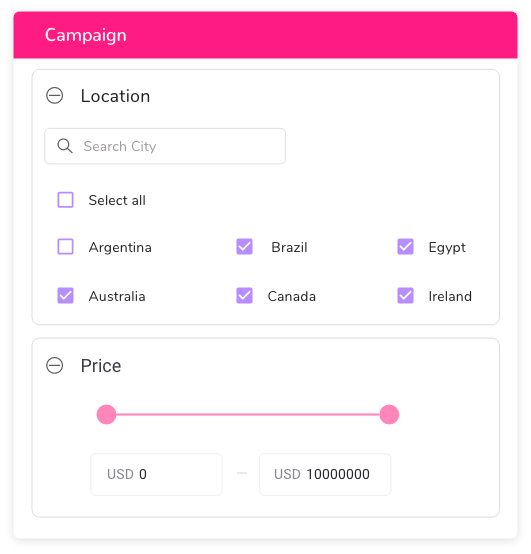Uncheck the Brazil checkbox
This screenshot has width=531, height=554.
244,247
